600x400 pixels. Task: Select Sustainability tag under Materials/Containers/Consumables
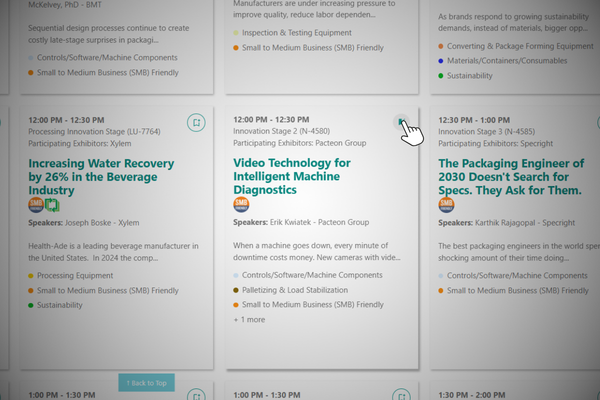click(x=466, y=76)
